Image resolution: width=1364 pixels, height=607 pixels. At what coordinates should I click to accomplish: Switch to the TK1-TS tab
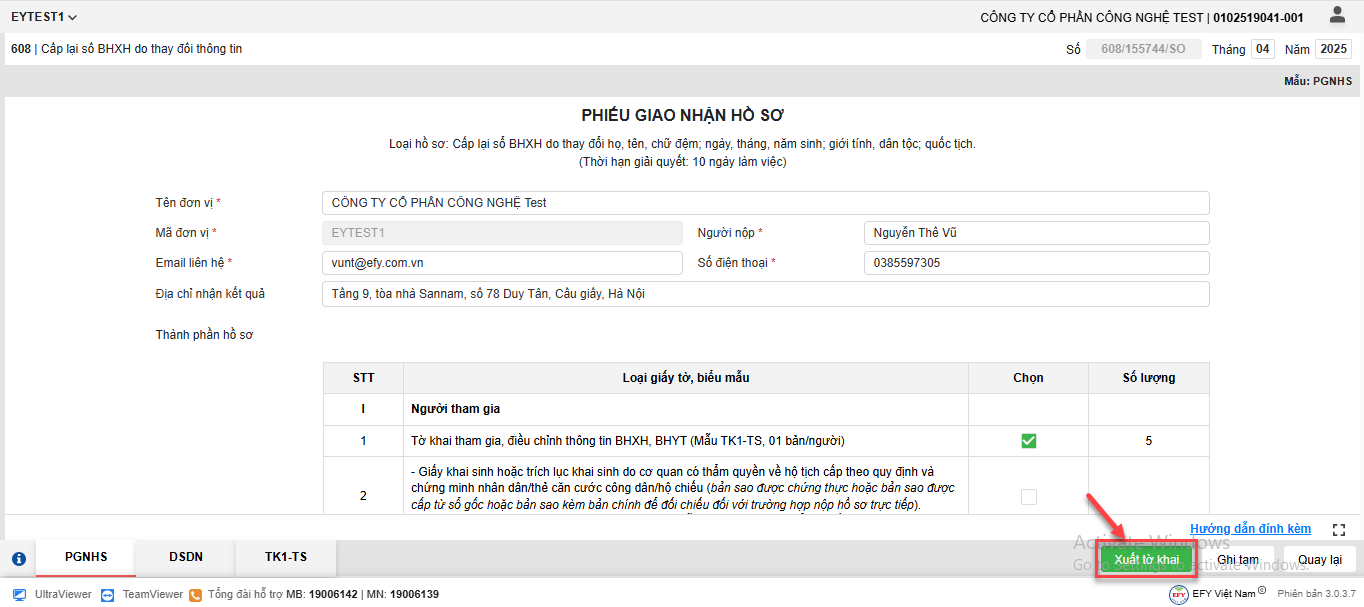click(x=286, y=558)
